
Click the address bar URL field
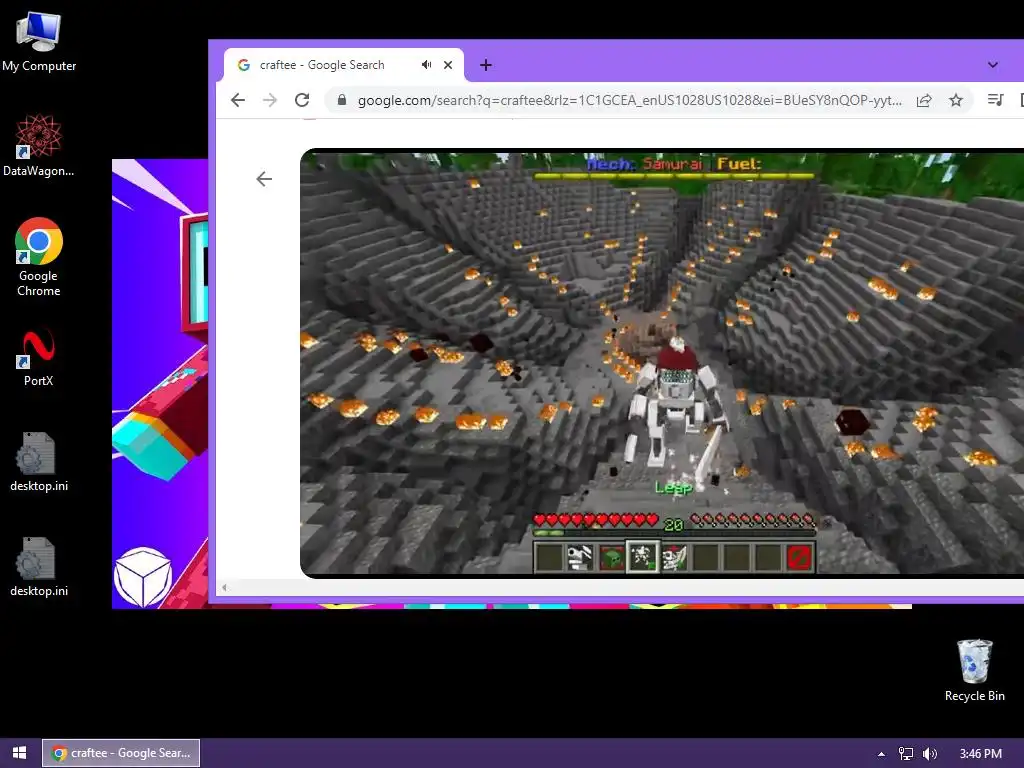pos(630,100)
